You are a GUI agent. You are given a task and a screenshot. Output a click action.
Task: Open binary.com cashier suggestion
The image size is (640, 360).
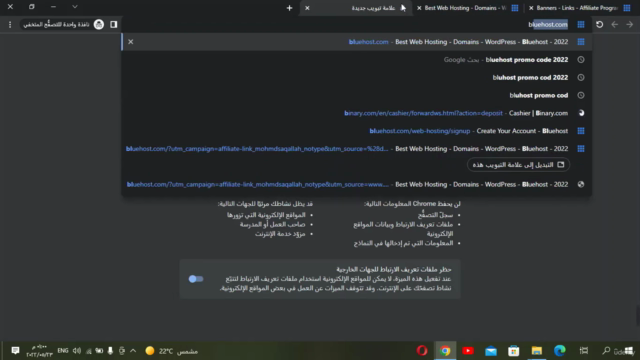coord(357,113)
